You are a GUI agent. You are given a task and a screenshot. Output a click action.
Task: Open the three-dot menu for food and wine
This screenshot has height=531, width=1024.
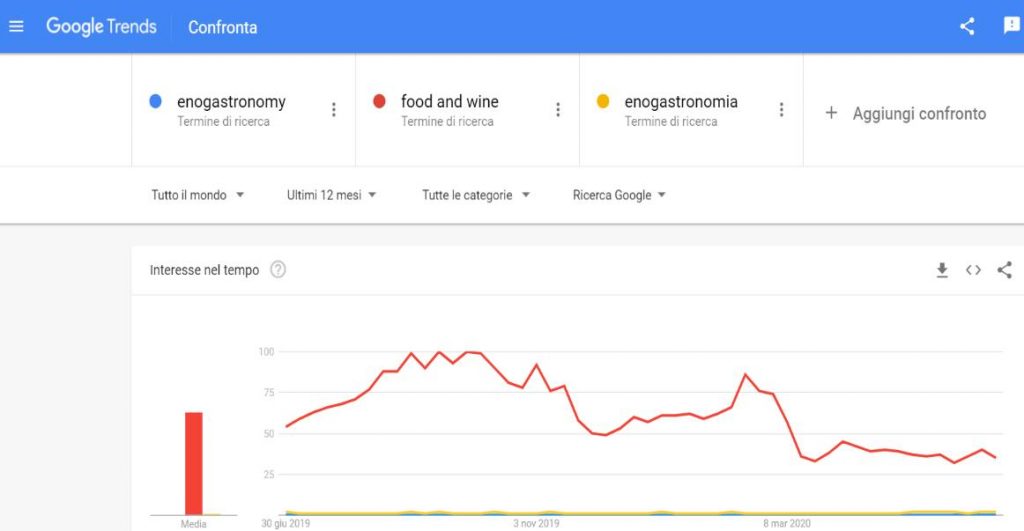tap(558, 110)
